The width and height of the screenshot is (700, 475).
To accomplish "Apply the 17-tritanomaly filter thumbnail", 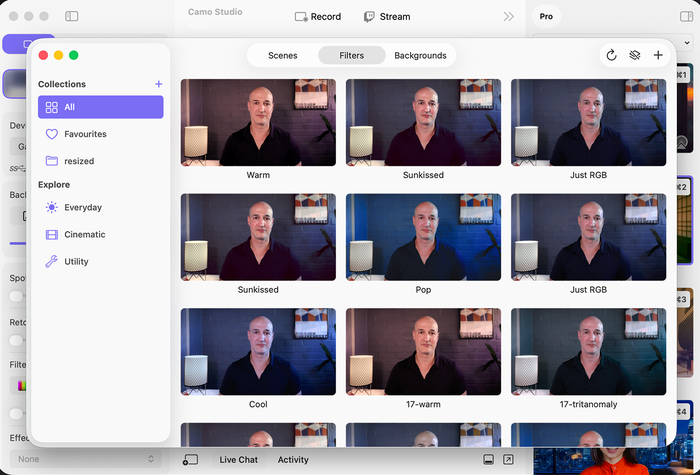I will [x=588, y=352].
